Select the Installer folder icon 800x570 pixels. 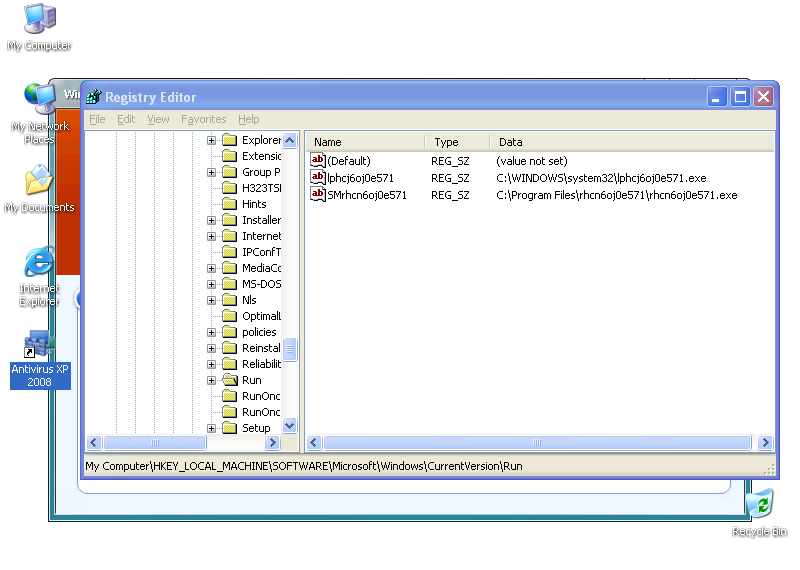tap(230, 220)
